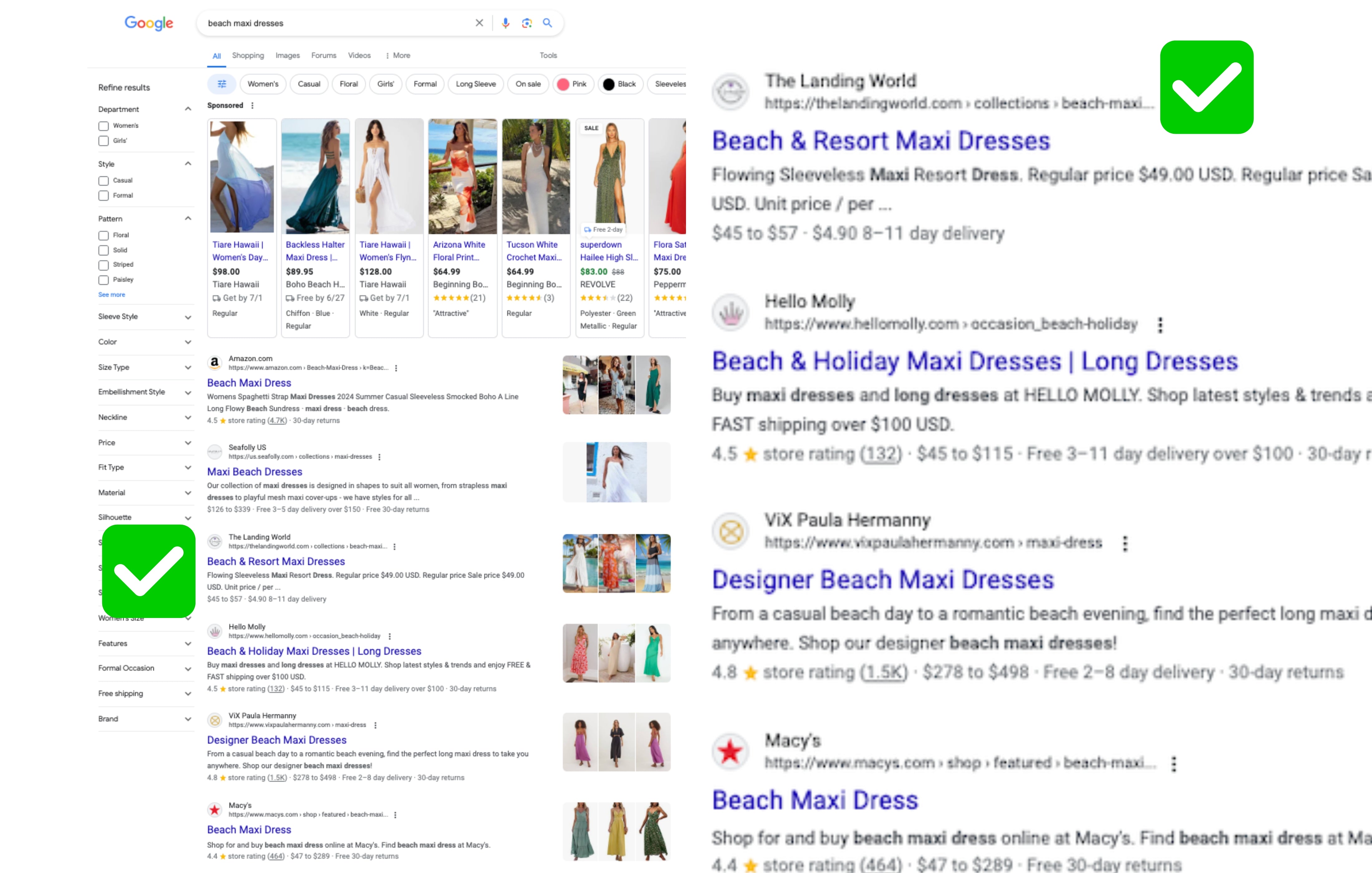Clear the search box with X icon
1372x873 pixels.
479,23
